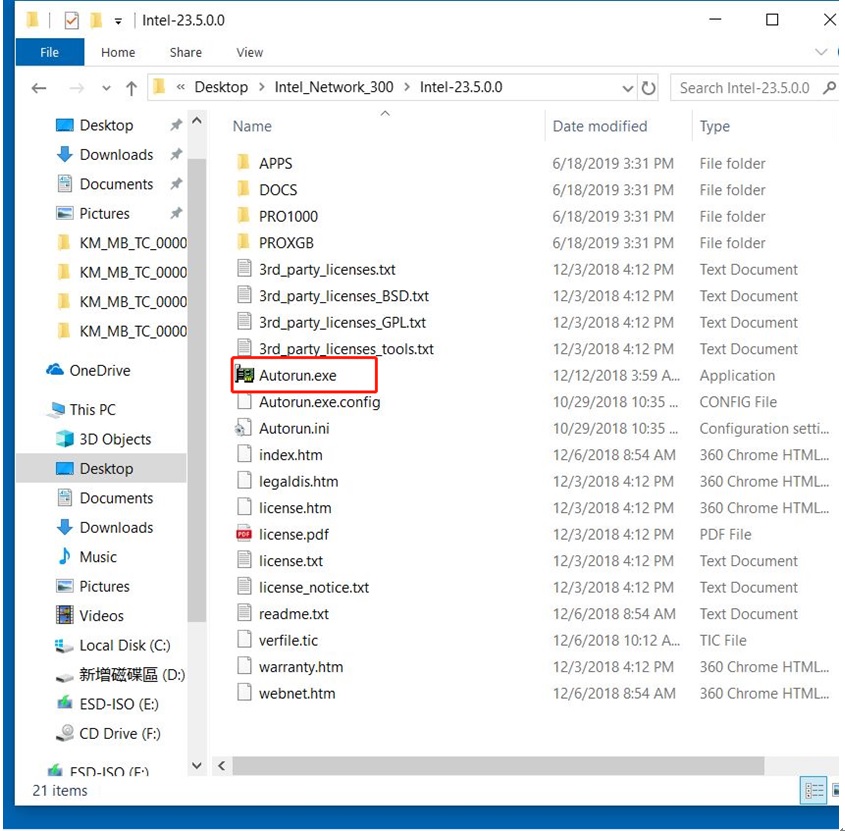Image resolution: width=845 pixels, height=831 pixels.
Task: Click the CD Drive (F:) disc icon
Action: coord(65,733)
